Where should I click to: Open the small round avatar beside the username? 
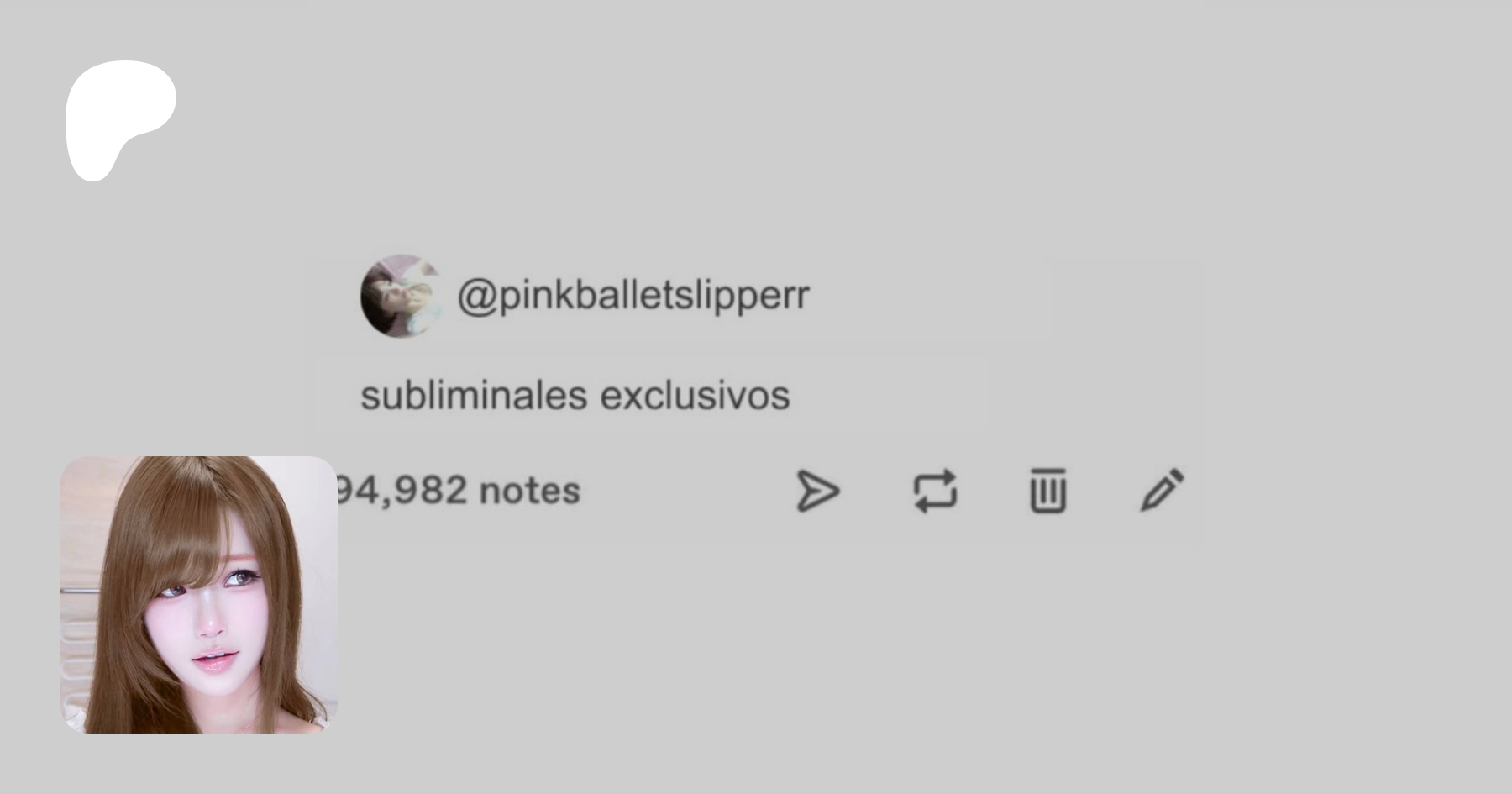402,297
